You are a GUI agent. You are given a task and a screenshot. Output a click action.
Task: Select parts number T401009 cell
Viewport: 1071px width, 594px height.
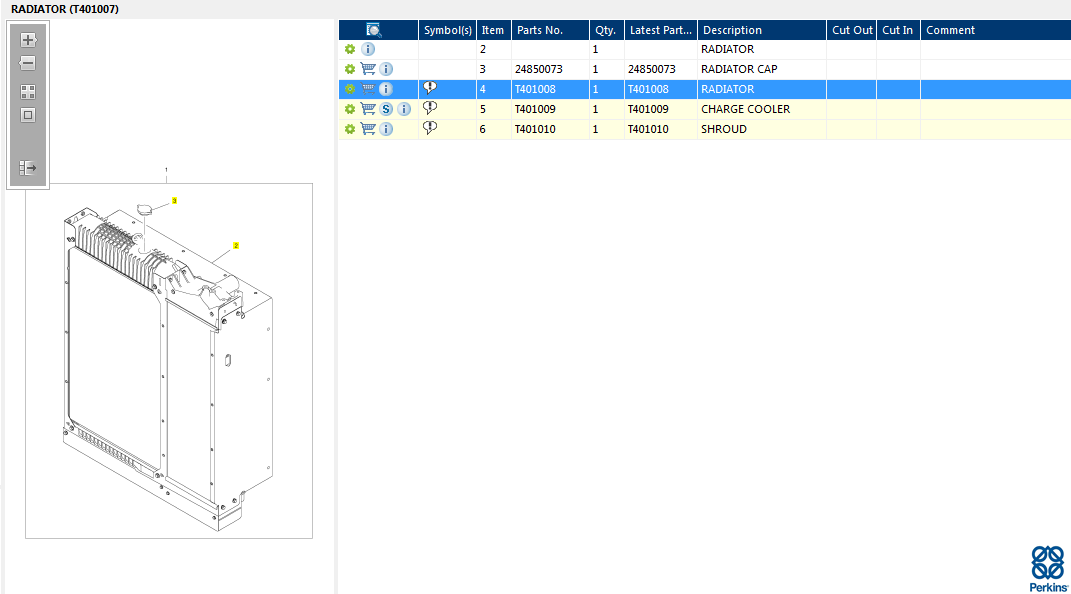point(551,109)
